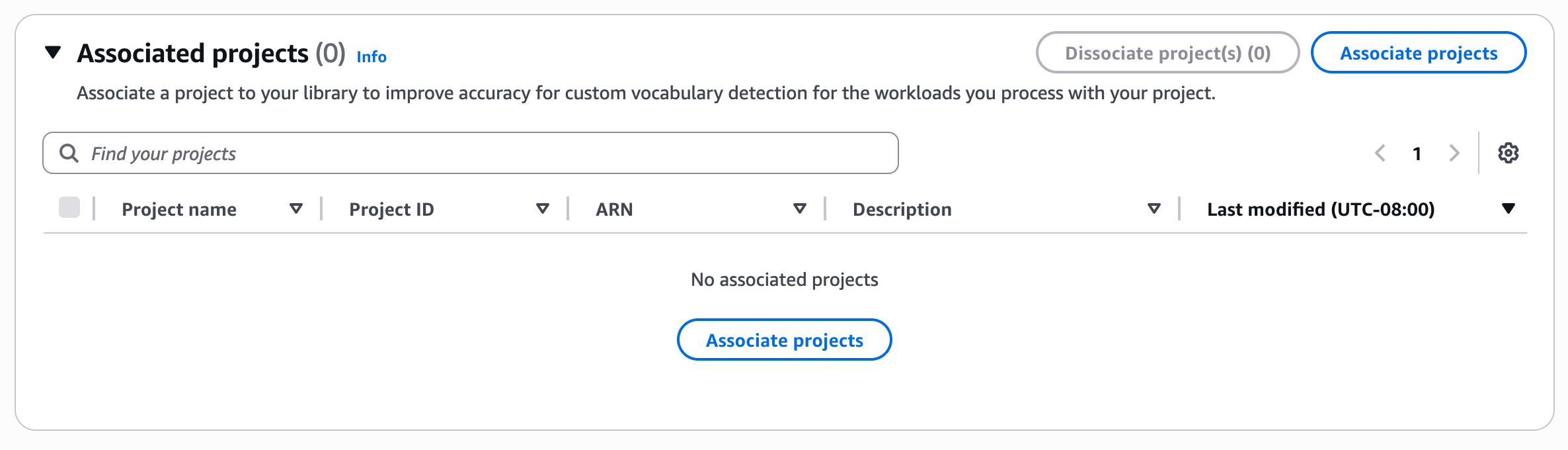Sort by Description column arrow
Screen dimensions: 1568x450
coord(1154,209)
